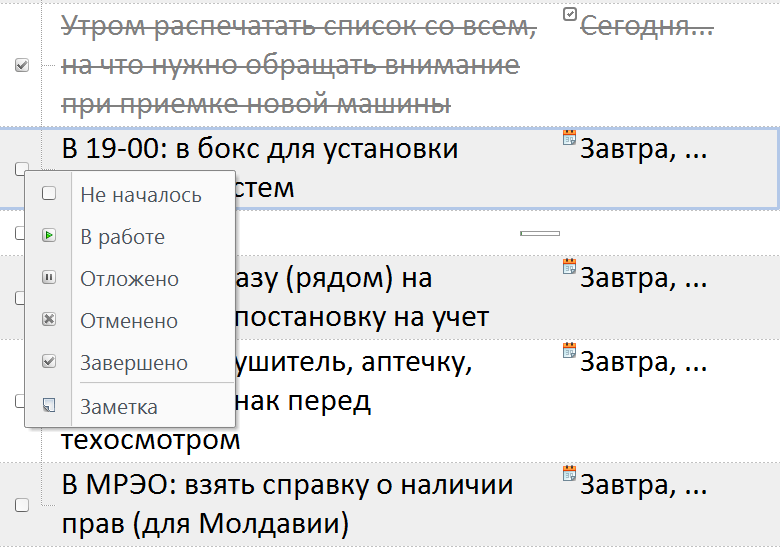780x554 pixels.
Task: Click the green play icon for "В работе"
Action: click(49, 237)
